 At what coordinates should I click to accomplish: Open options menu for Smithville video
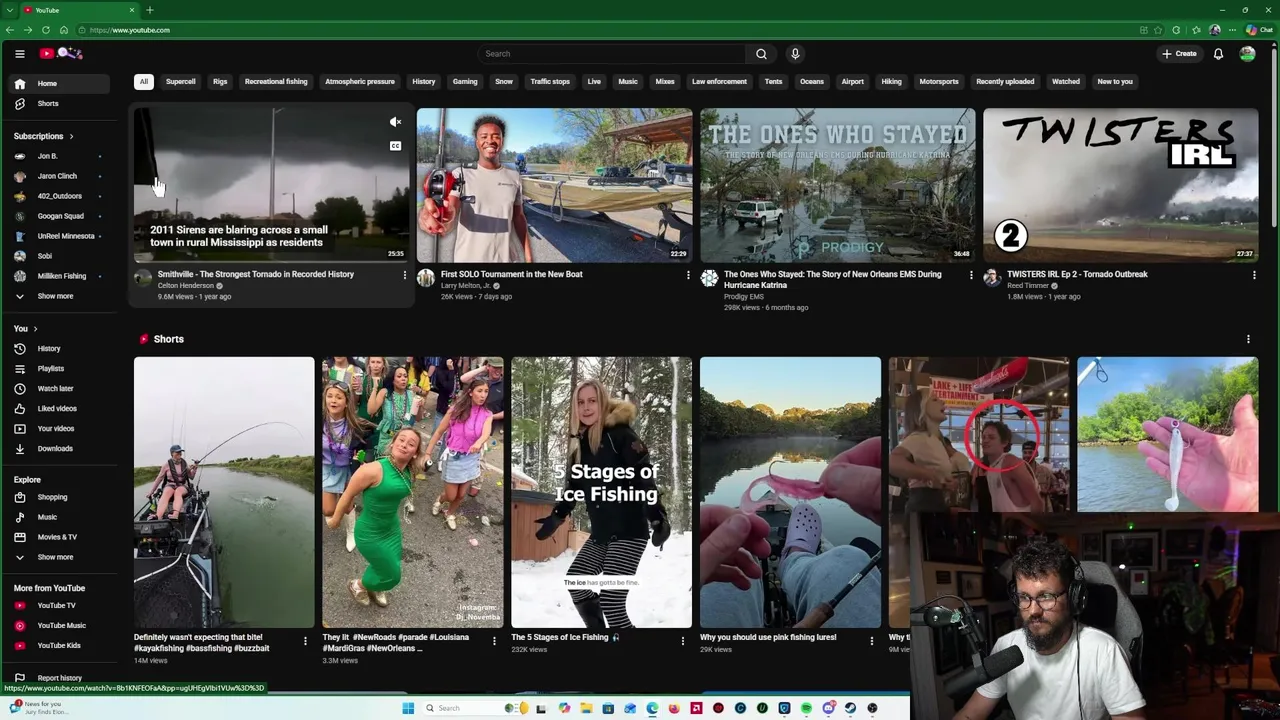pos(405,275)
